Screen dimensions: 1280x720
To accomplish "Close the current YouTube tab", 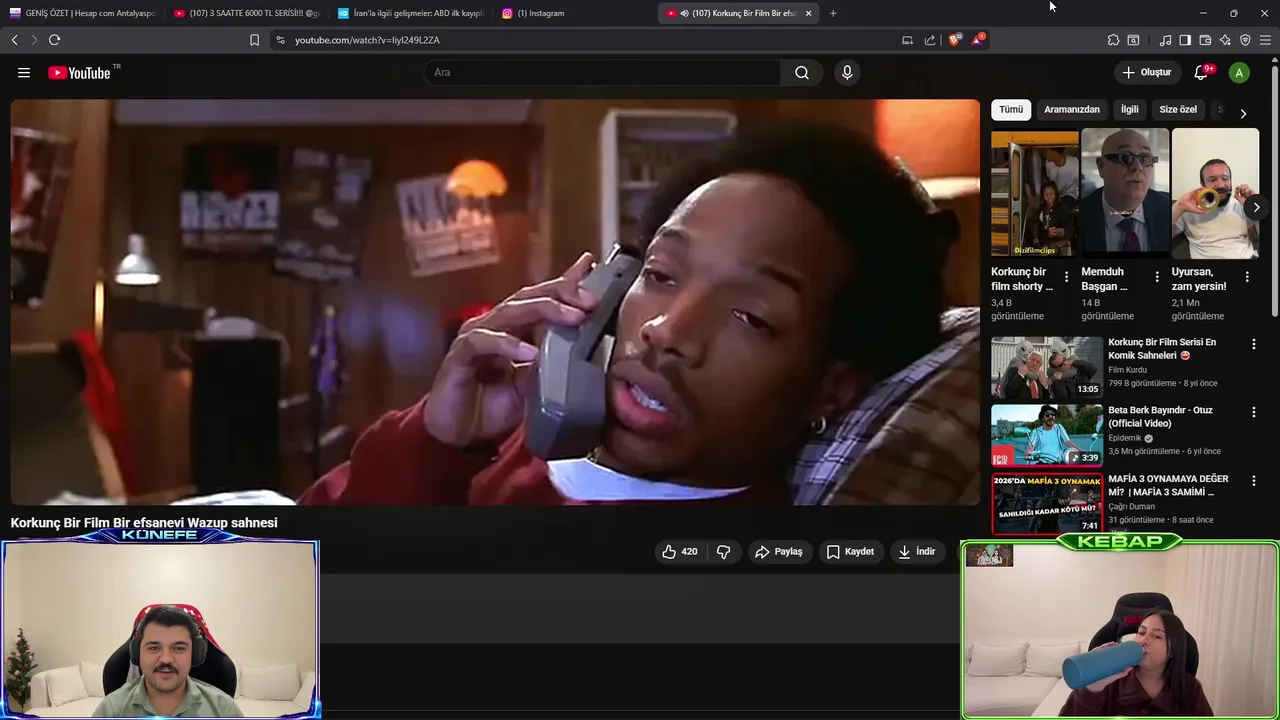I will [x=808, y=13].
